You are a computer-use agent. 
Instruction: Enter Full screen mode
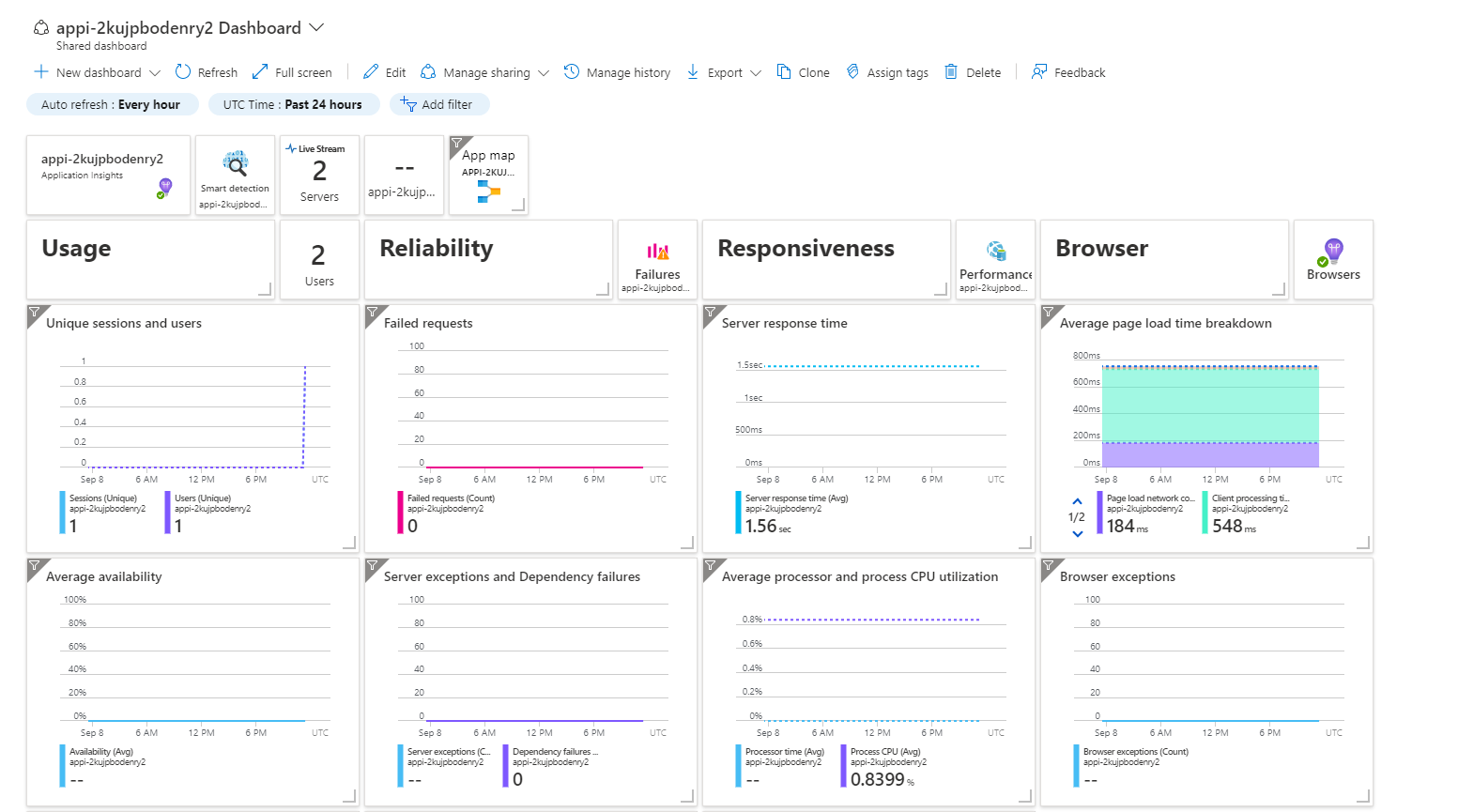pyautogui.click(x=292, y=72)
